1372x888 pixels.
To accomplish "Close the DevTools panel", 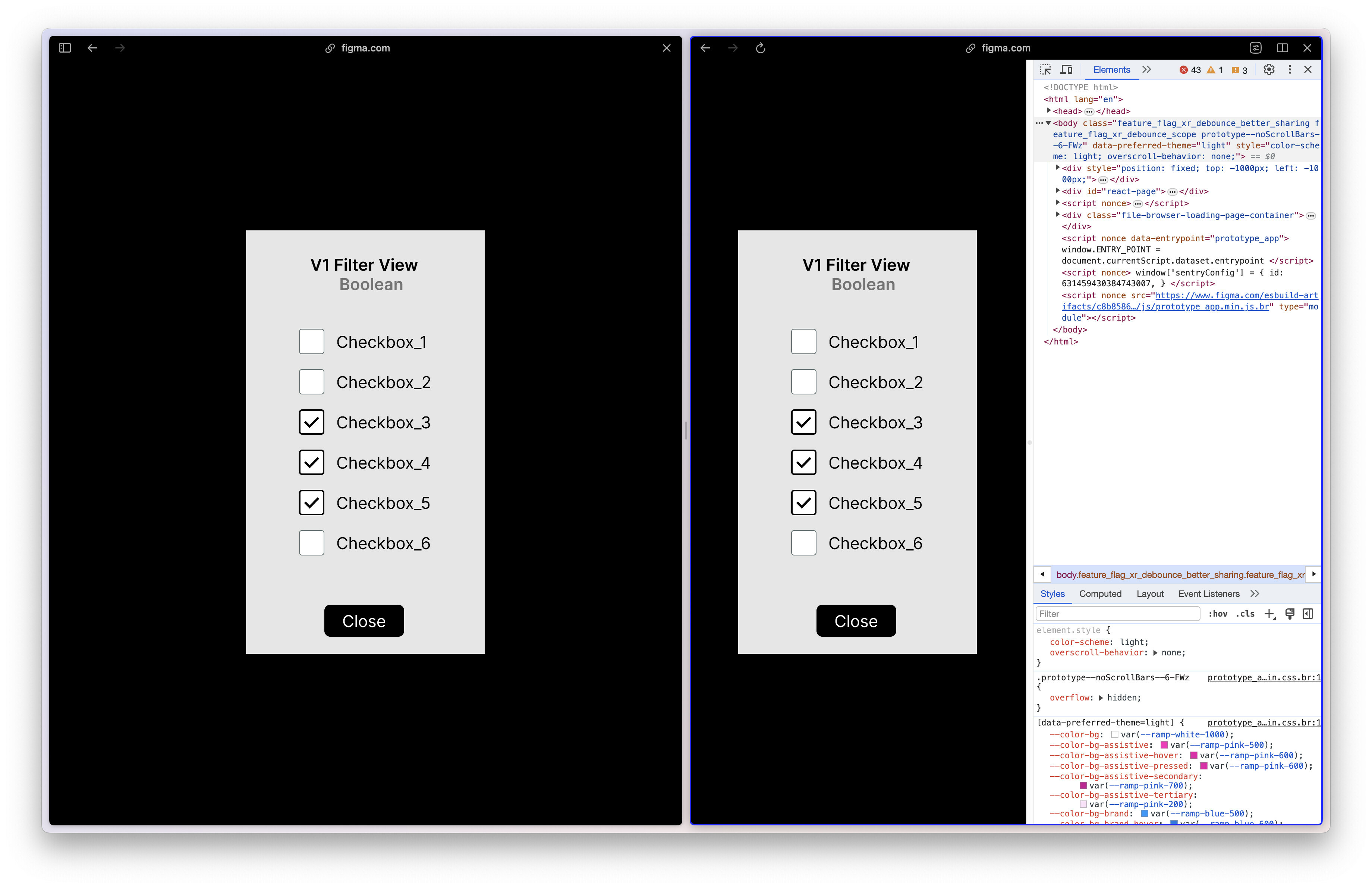I will coord(1308,70).
